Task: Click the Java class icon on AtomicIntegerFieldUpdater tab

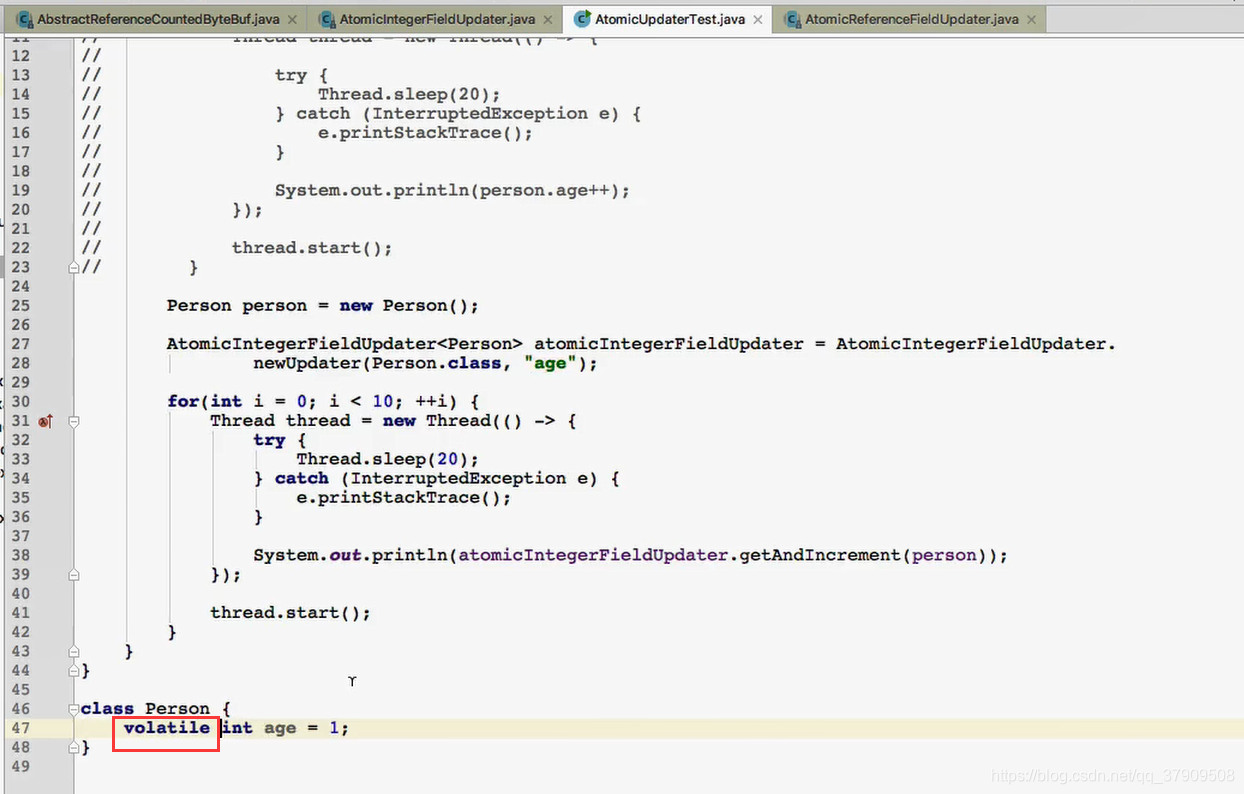Action: (330, 18)
